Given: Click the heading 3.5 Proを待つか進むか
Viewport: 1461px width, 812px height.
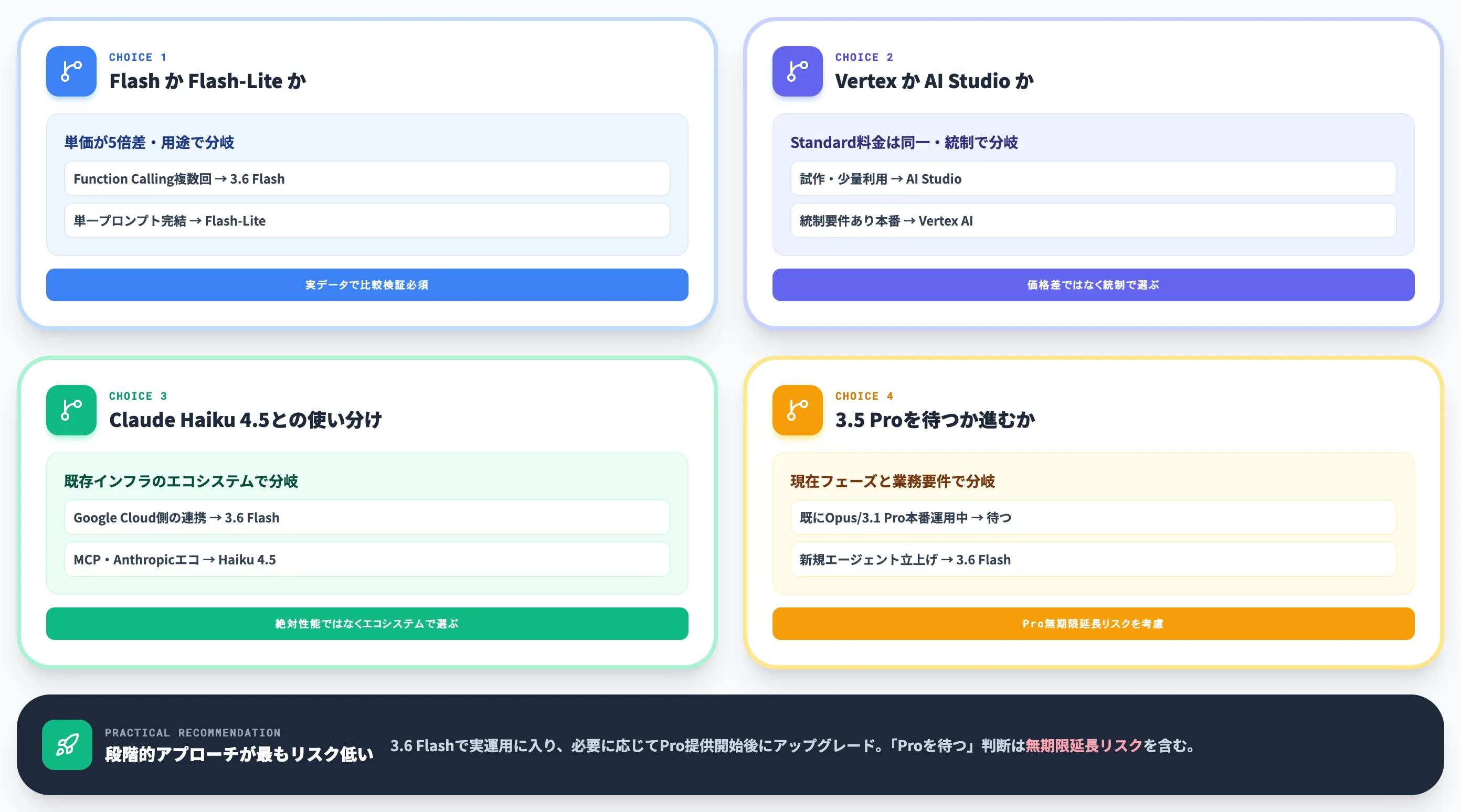Looking at the screenshot, I should [935, 420].
